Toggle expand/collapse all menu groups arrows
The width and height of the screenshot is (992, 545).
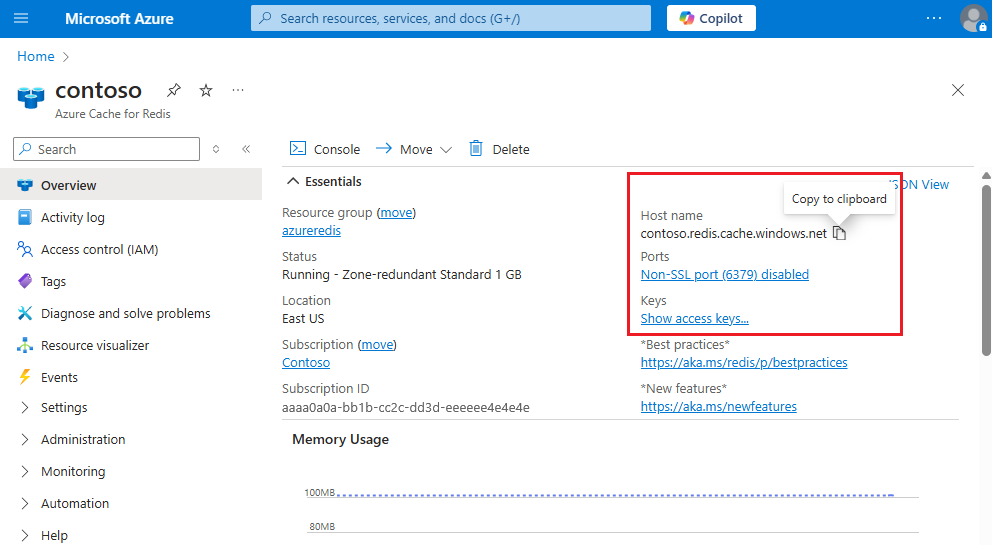(x=216, y=149)
